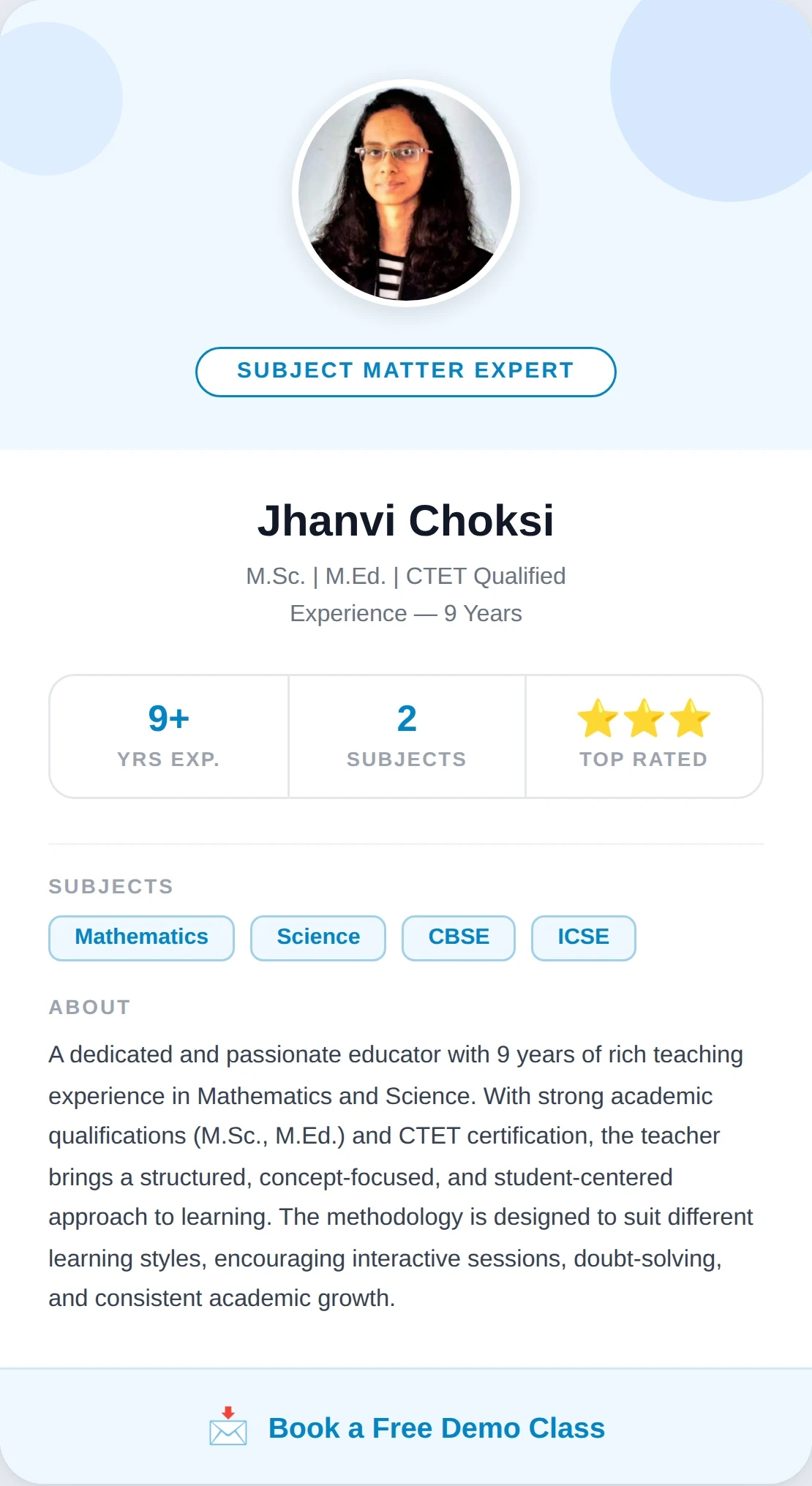Select the ICSE subject chip

[x=583, y=937]
